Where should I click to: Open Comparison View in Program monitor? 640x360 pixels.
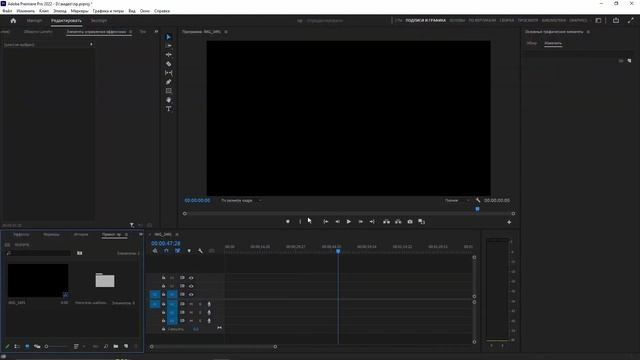[422, 222]
